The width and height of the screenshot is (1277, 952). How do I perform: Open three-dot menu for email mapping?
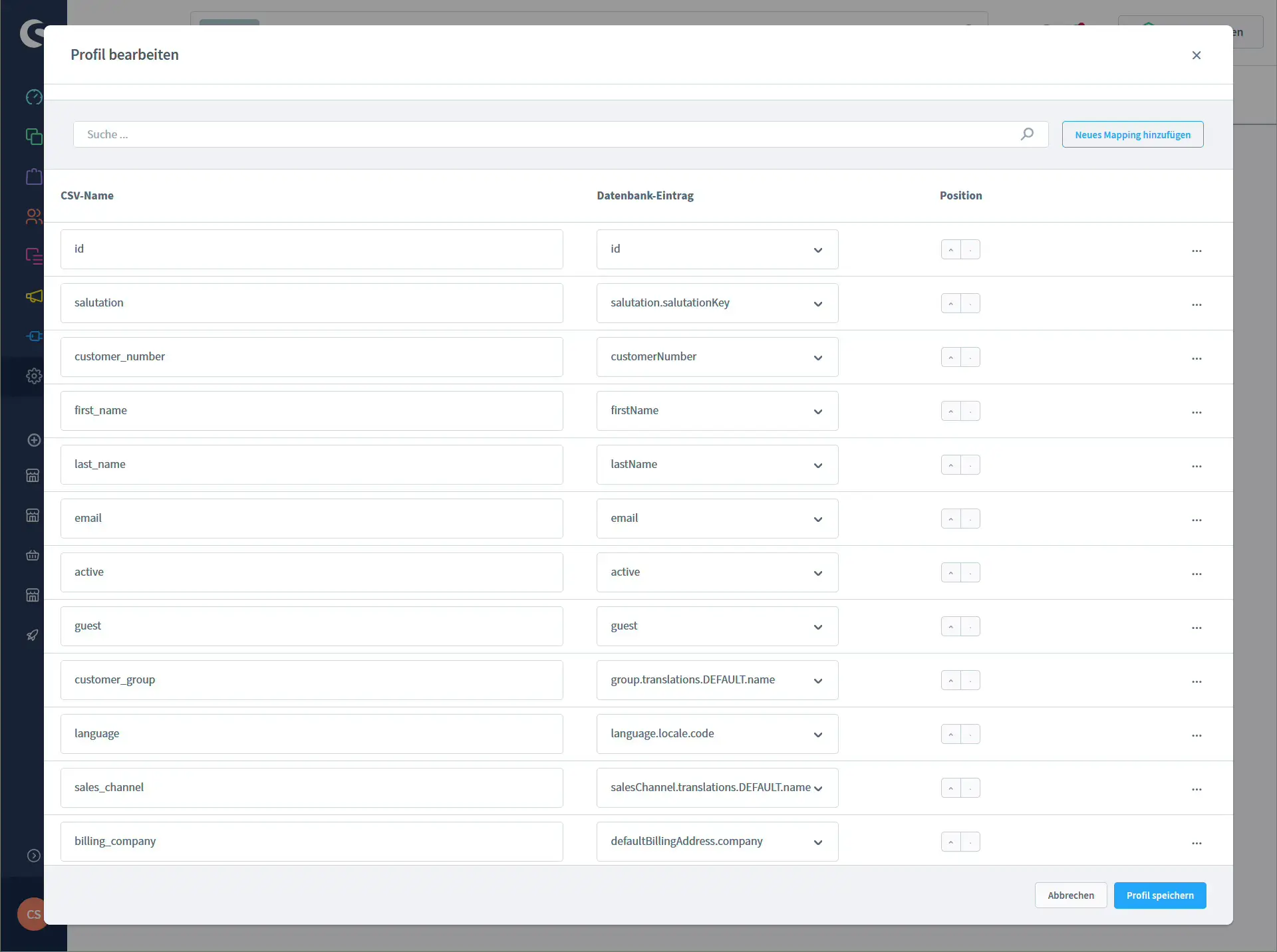(x=1197, y=520)
